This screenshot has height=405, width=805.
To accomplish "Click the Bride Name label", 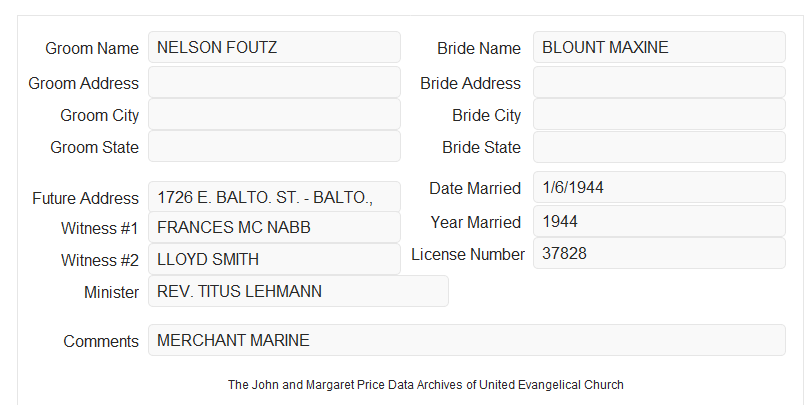I will [x=479, y=48].
